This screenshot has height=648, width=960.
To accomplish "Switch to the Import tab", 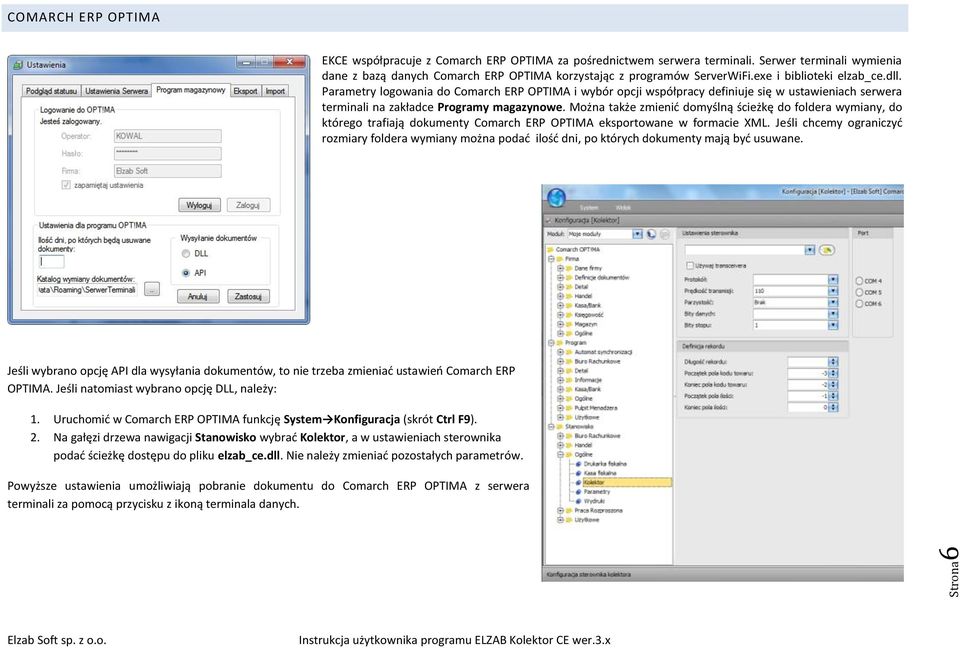I will coord(275,91).
